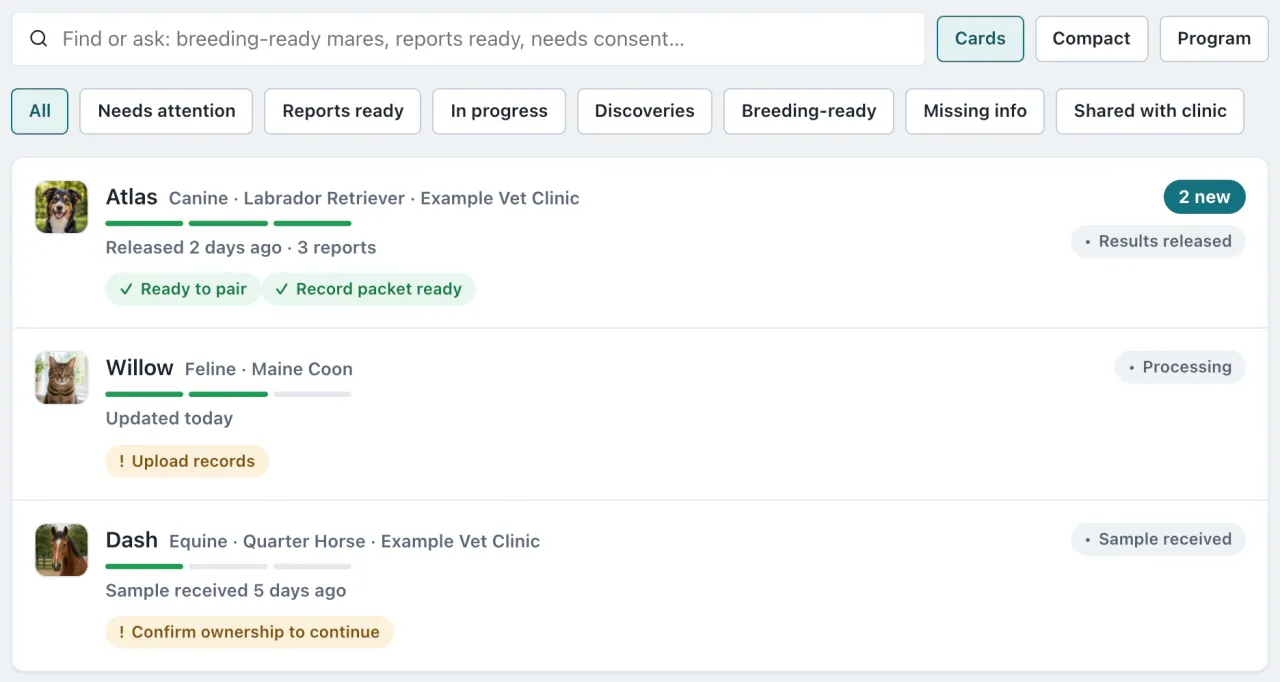Click the exclamation icon in Confirm ownership
The width and height of the screenshot is (1280, 682).
122,632
